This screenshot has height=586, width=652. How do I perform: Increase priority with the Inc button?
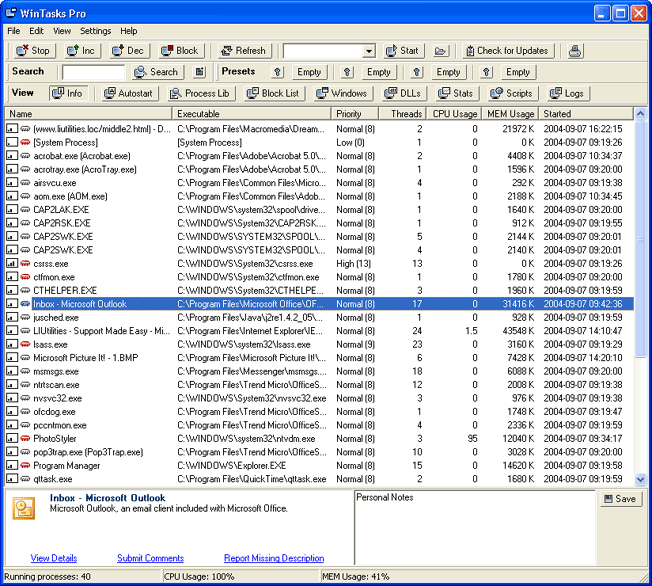tap(81, 51)
